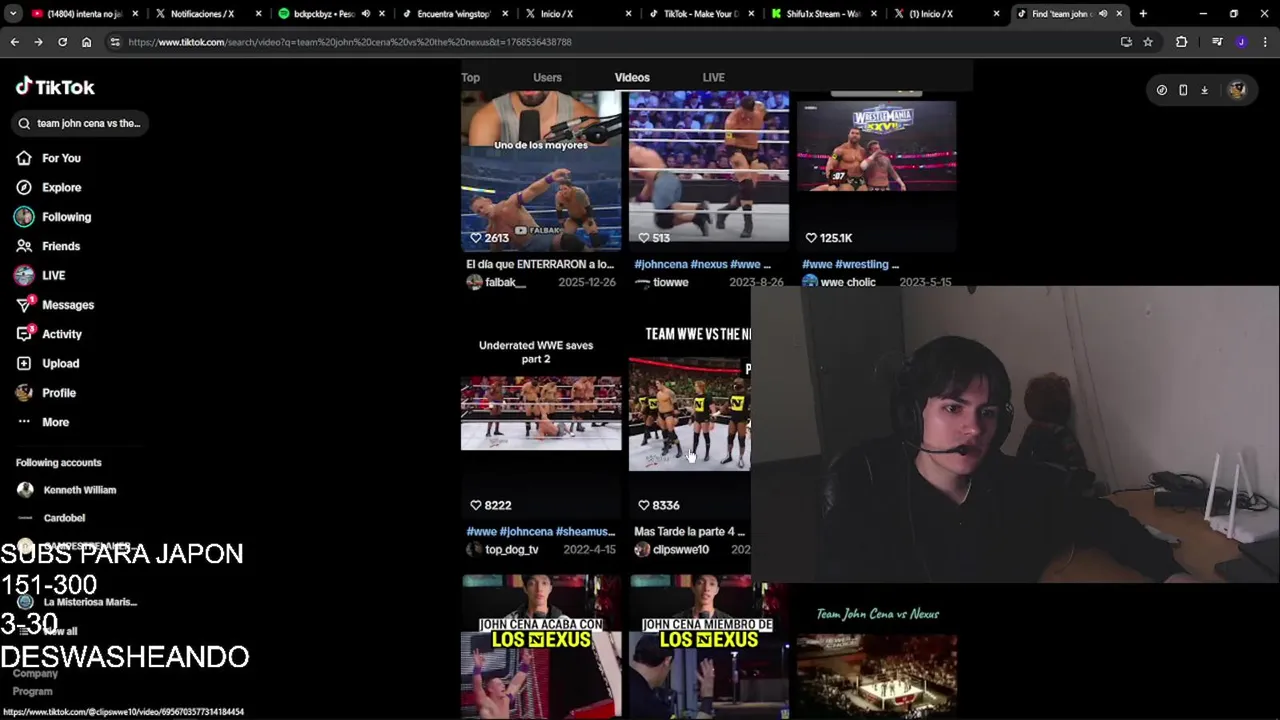Open the Upload page

(x=47, y=363)
